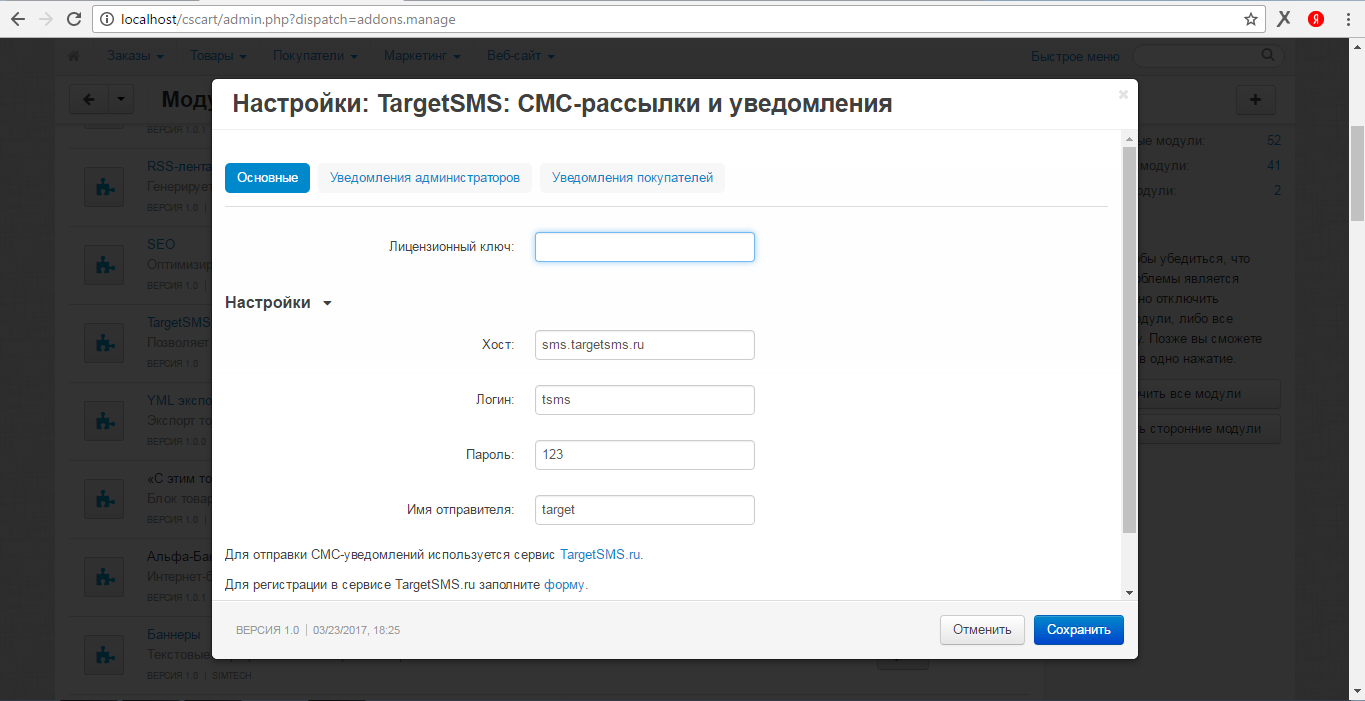Viewport: 1365px width, 701px height.
Task: Open the Yandex extension icon
Action: (1316, 19)
